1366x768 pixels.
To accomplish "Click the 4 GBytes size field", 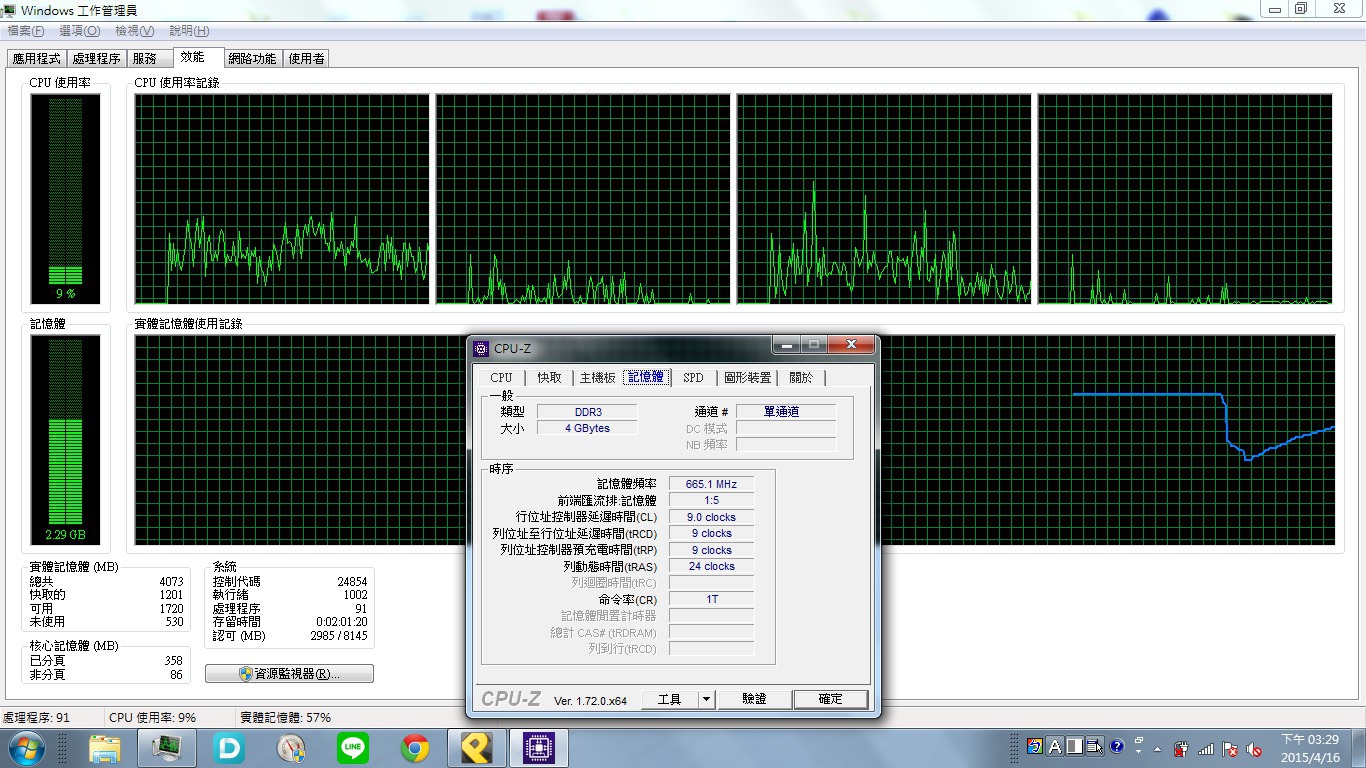I will [587, 428].
